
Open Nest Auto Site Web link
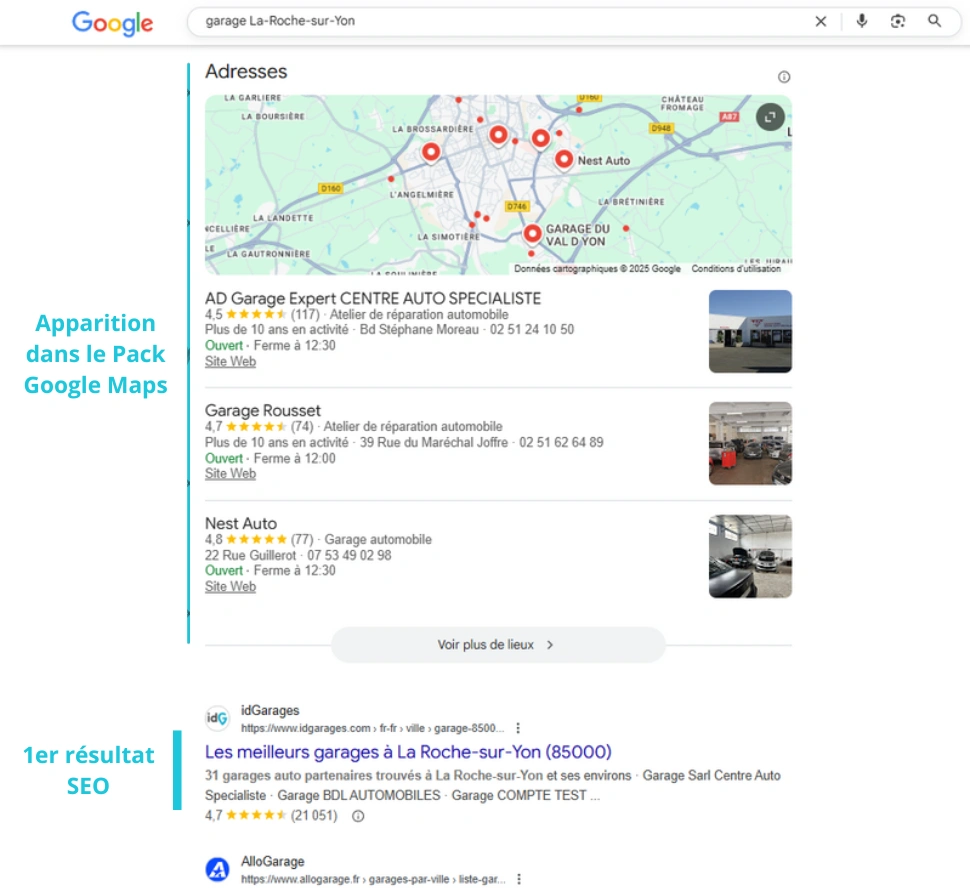230,587
